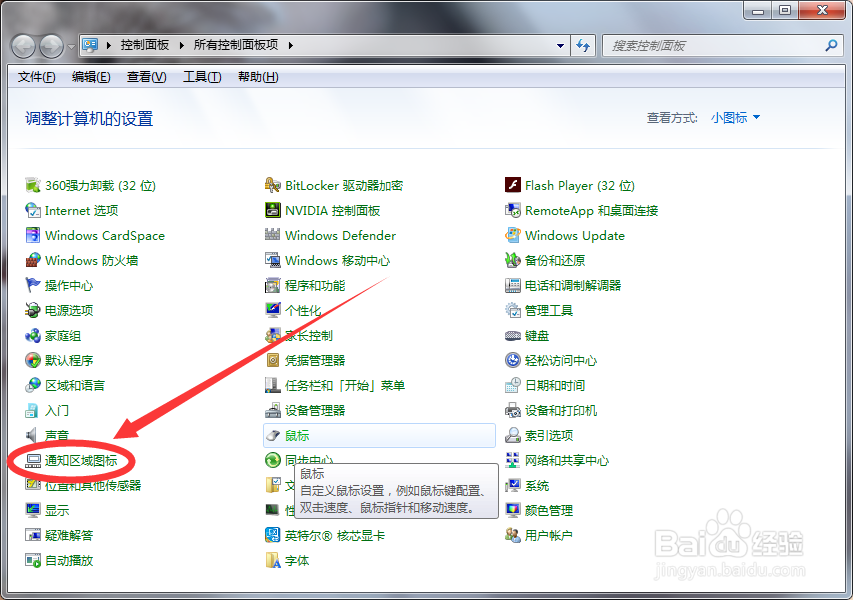853x600 pixels.
Task: Open 疑难解答 (Troubleshooting)
Action: [65, 535]
